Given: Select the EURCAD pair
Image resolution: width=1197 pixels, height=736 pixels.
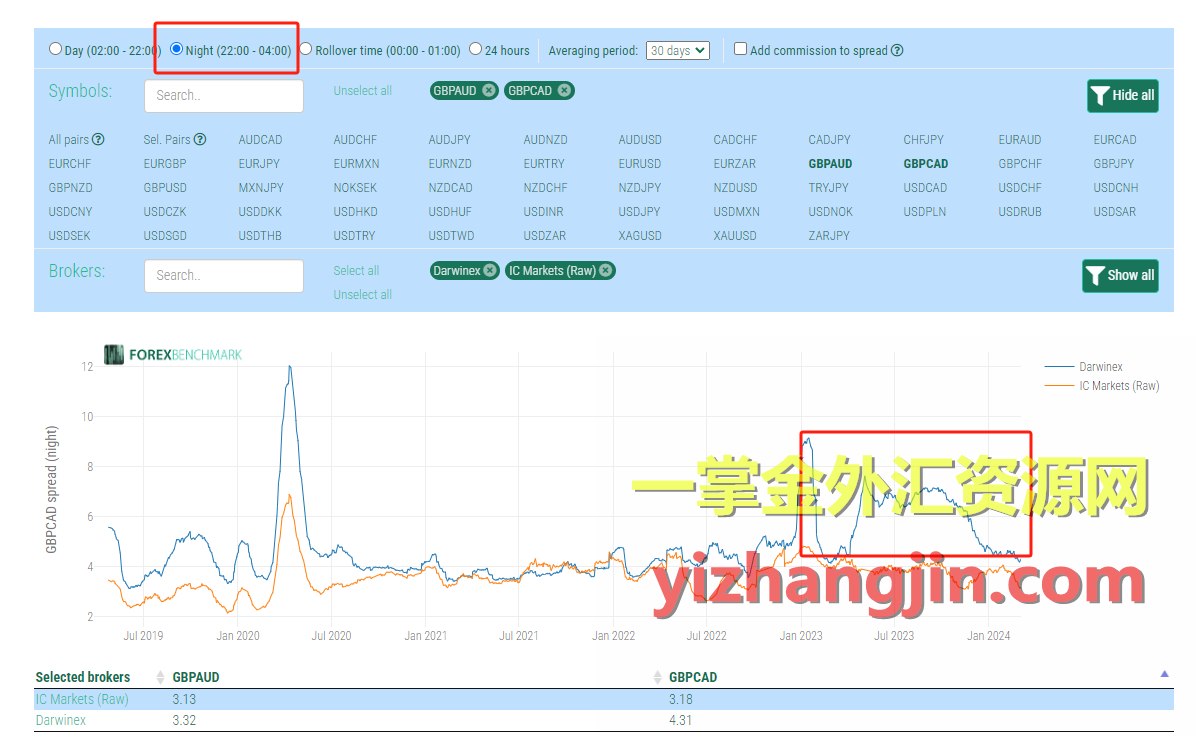Looking at the screenshot, I should point(1115,140).
